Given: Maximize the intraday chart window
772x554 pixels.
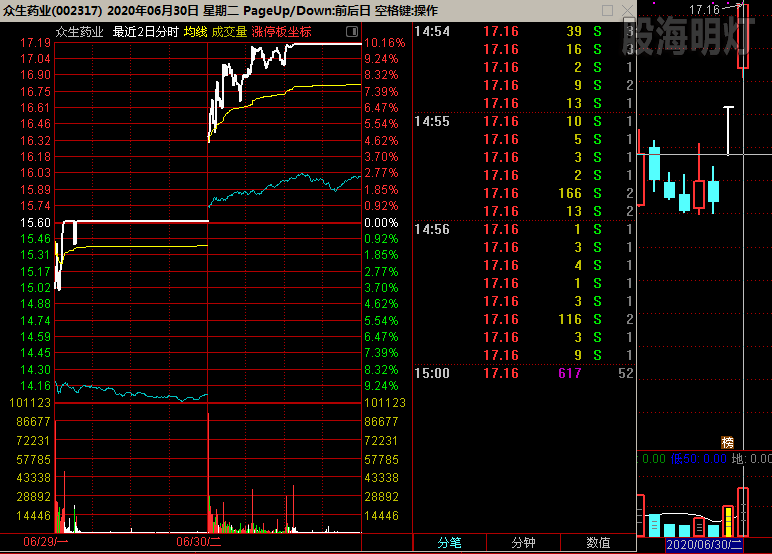Looking at the screenshot, I should 608,10.
